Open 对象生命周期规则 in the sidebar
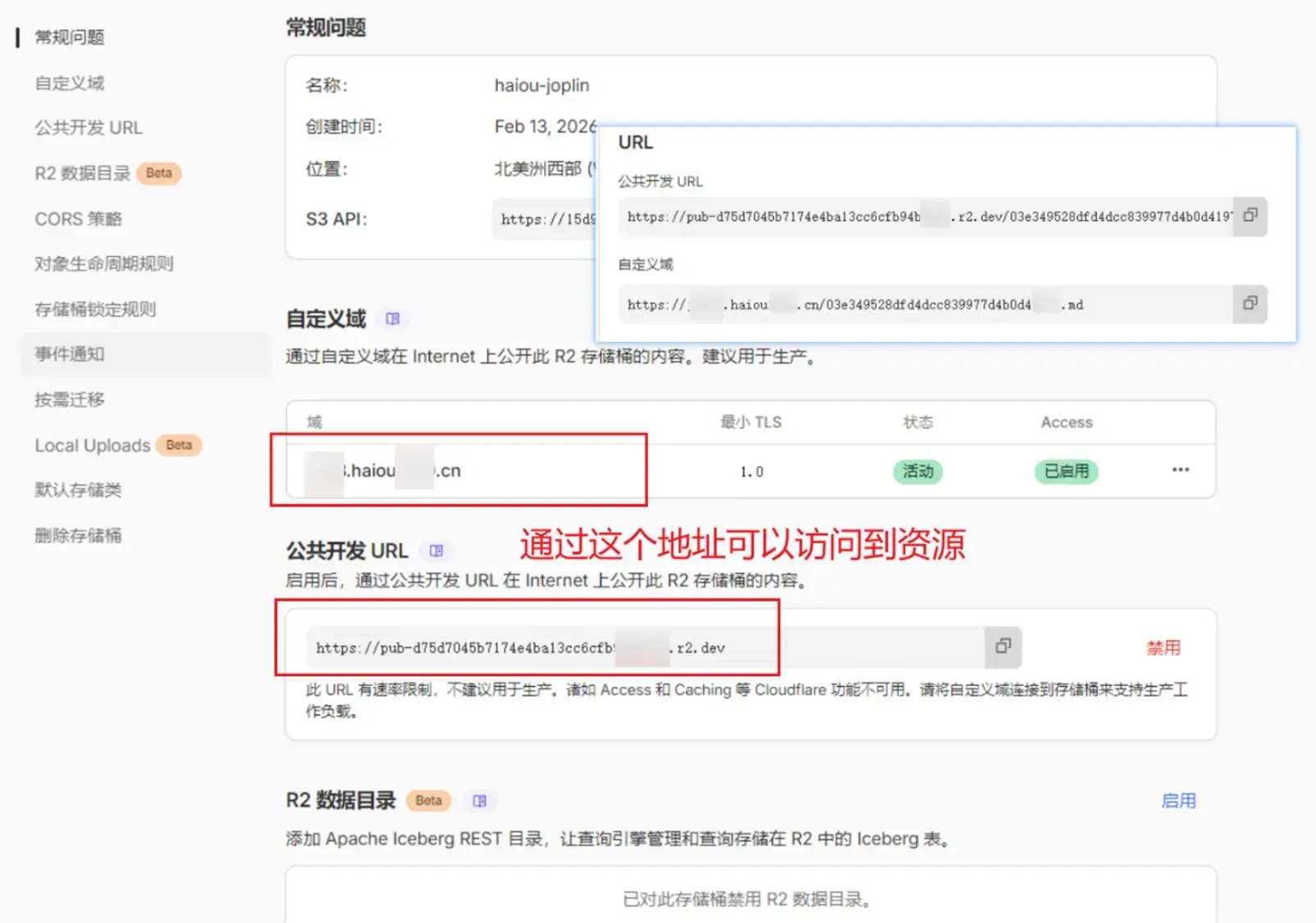Image resolution: width=1316 pixels, height=923 pixels. tap(104, 263)
